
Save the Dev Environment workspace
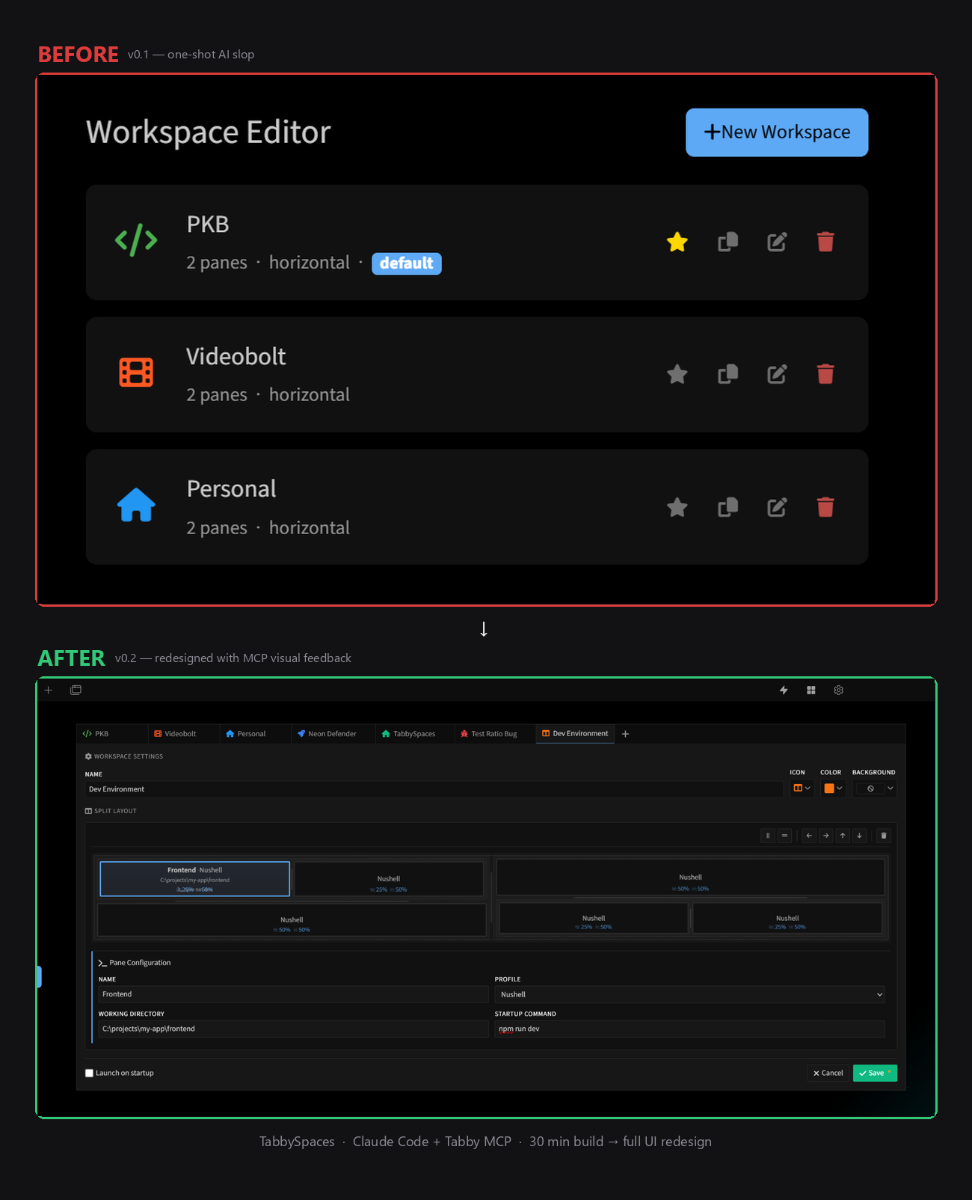(874, 1072)
